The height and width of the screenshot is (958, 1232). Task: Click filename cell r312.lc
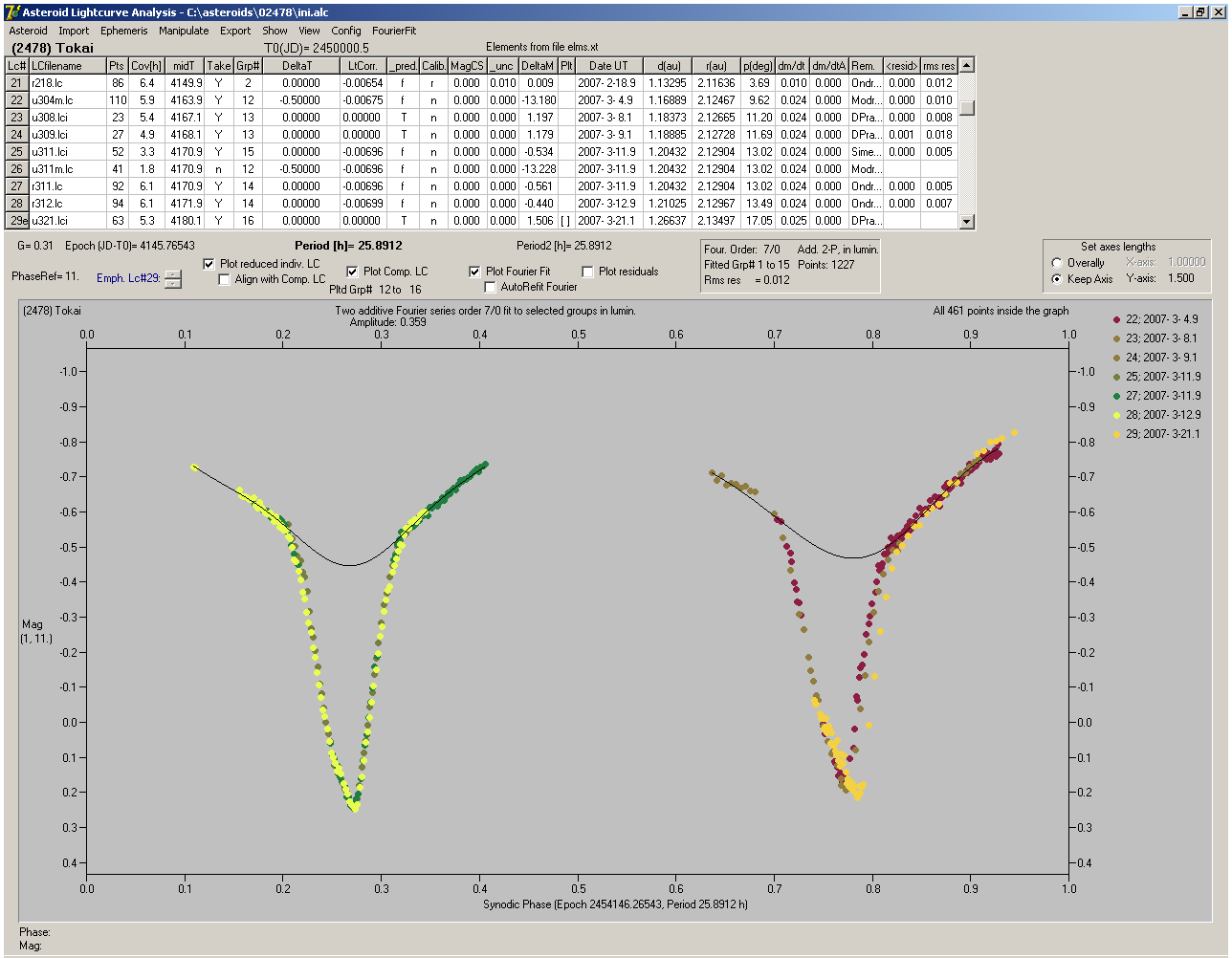(67, 204)
